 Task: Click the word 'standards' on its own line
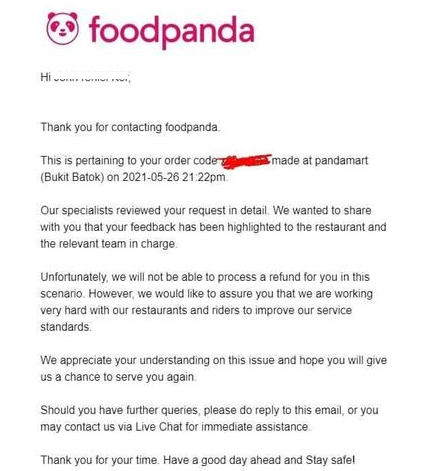[65, 327]
